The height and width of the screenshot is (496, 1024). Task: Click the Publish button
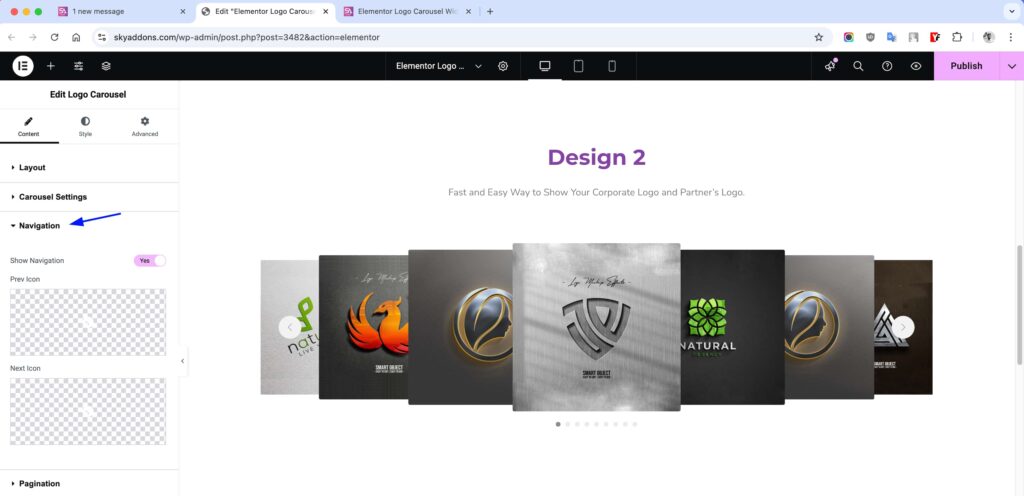click(x=966, y=66)
